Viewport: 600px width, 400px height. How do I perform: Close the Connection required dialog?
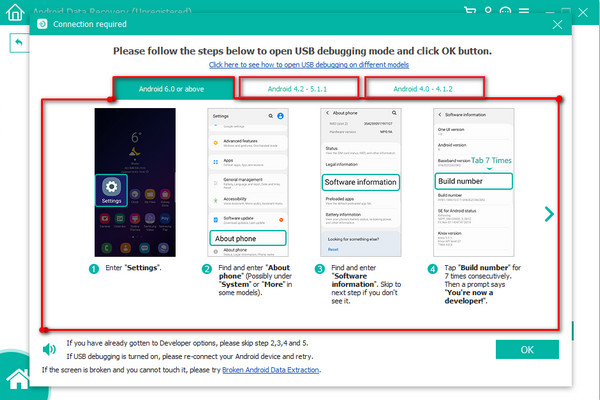click(557, 24)
